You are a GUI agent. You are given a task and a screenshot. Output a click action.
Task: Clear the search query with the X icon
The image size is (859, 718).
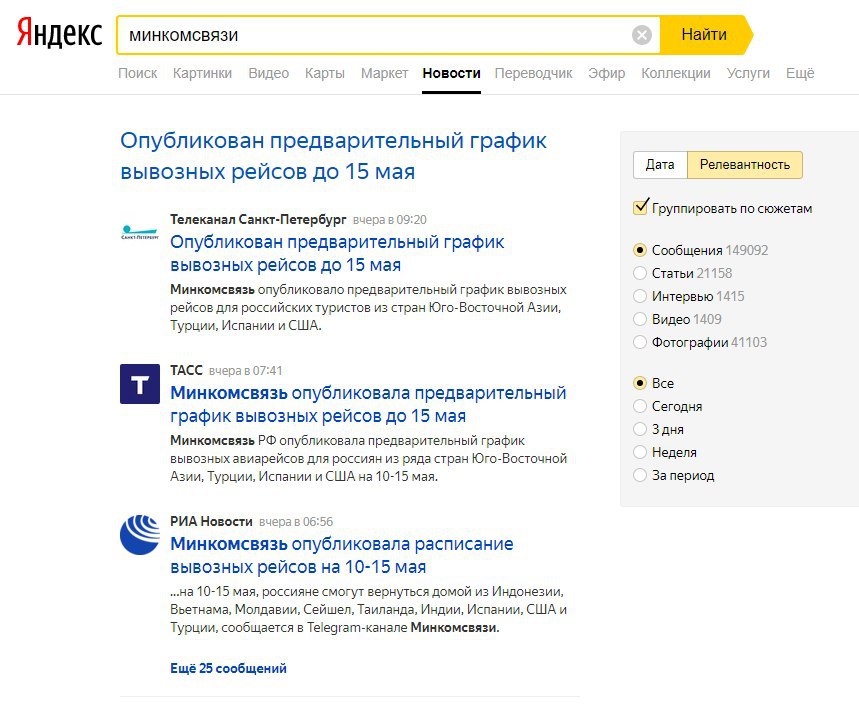tap(642, 35)
